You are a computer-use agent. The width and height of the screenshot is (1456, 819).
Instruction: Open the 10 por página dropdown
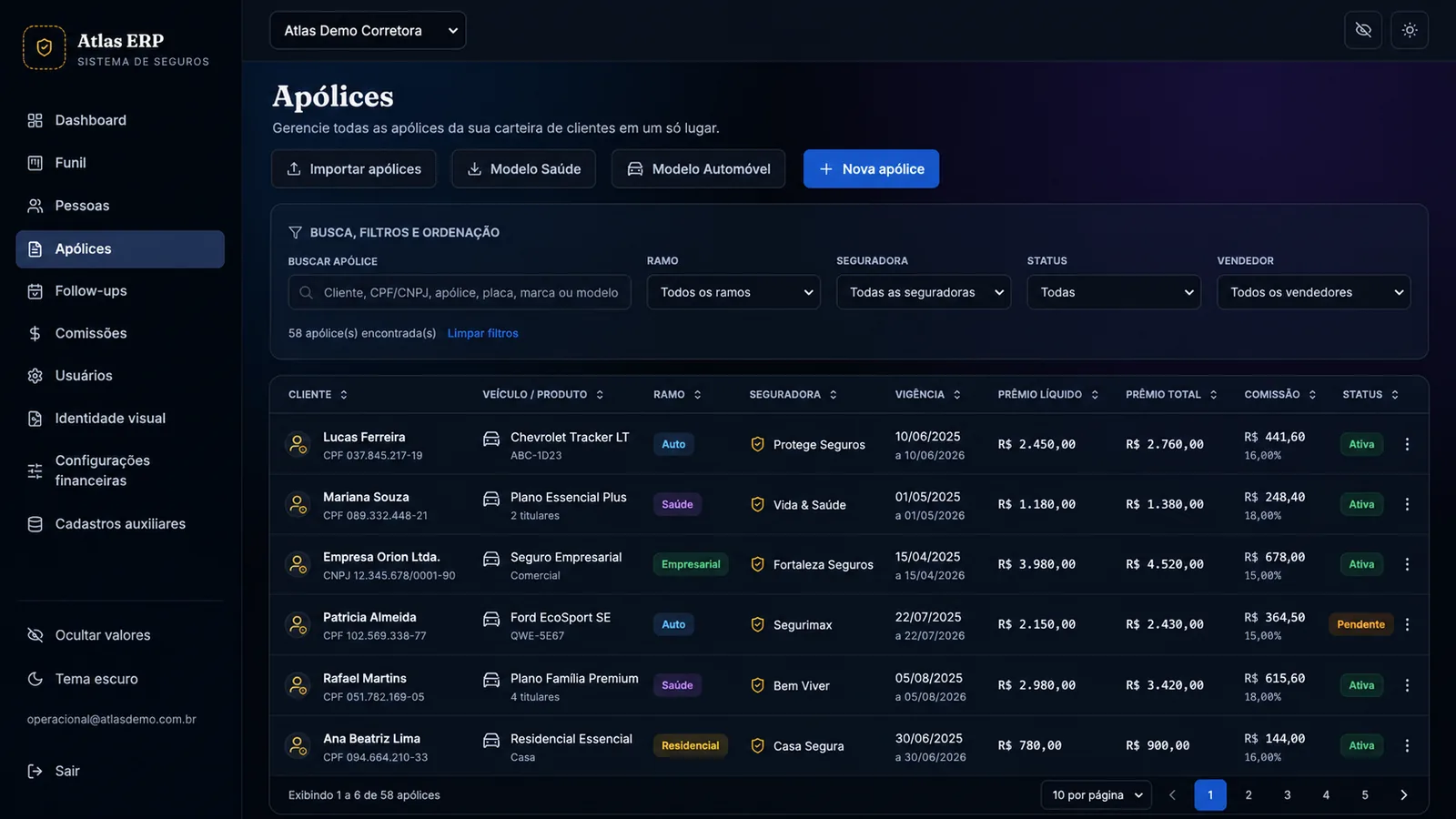point(1097,794)
